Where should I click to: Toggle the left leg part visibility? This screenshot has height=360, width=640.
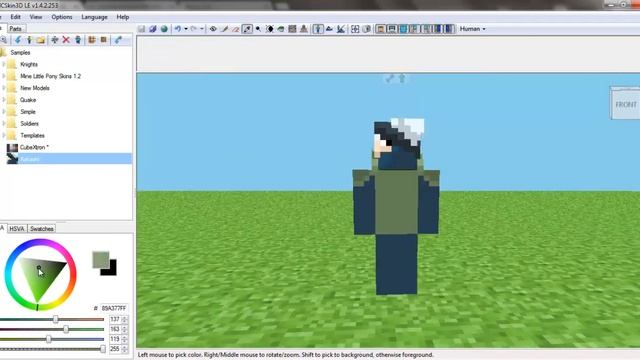coord(438,29)
